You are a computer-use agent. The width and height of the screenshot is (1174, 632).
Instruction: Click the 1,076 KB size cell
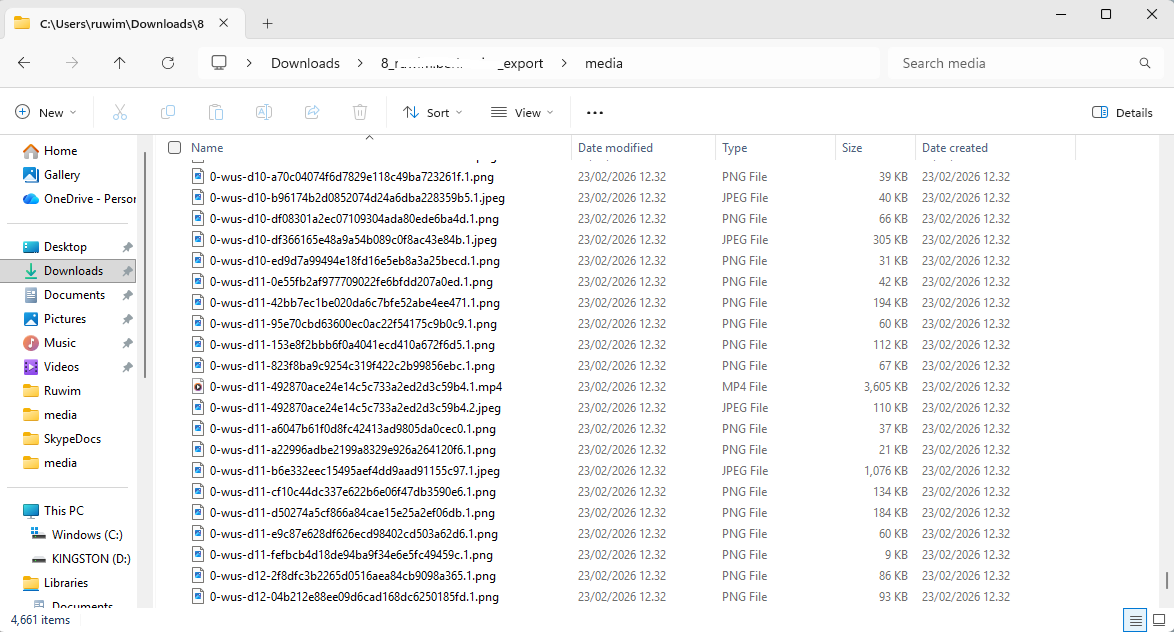tap(885, 470)
